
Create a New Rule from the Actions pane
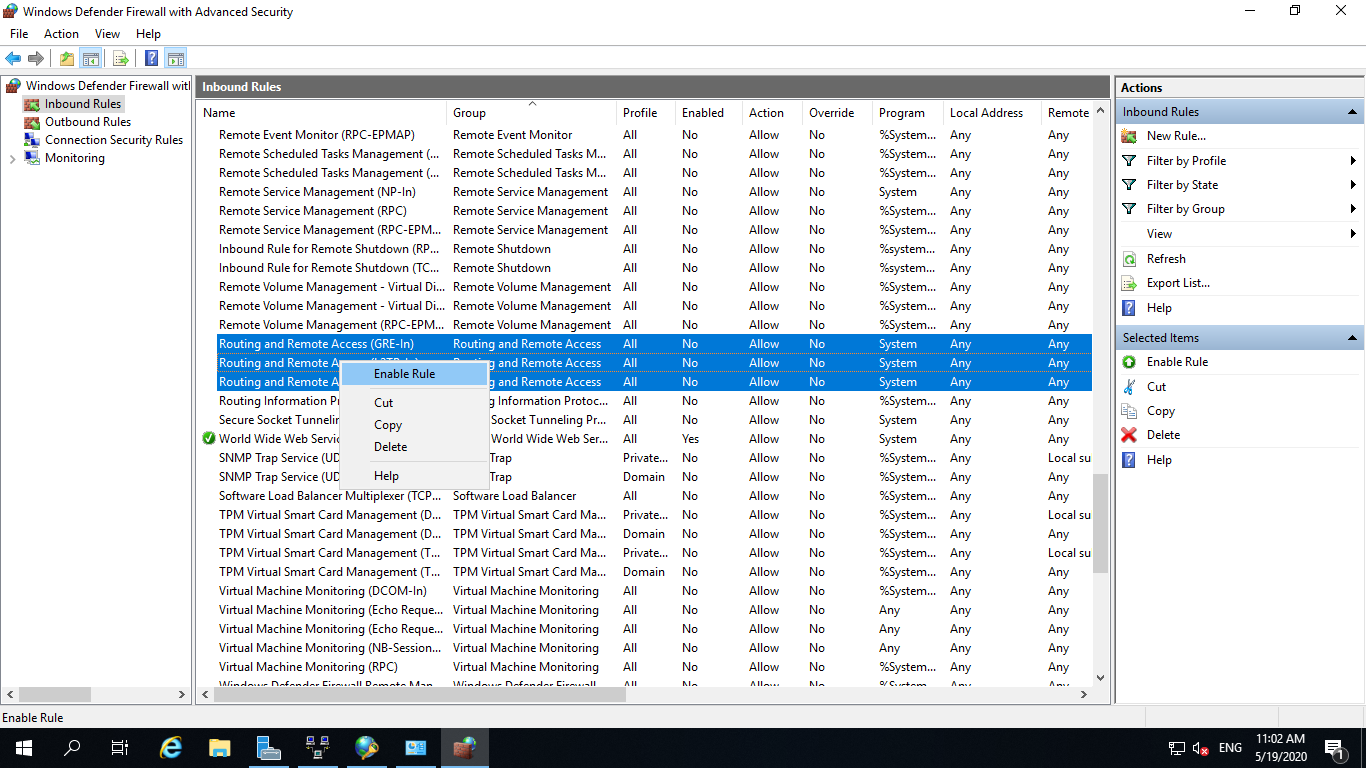click(x=1176, y=136)
